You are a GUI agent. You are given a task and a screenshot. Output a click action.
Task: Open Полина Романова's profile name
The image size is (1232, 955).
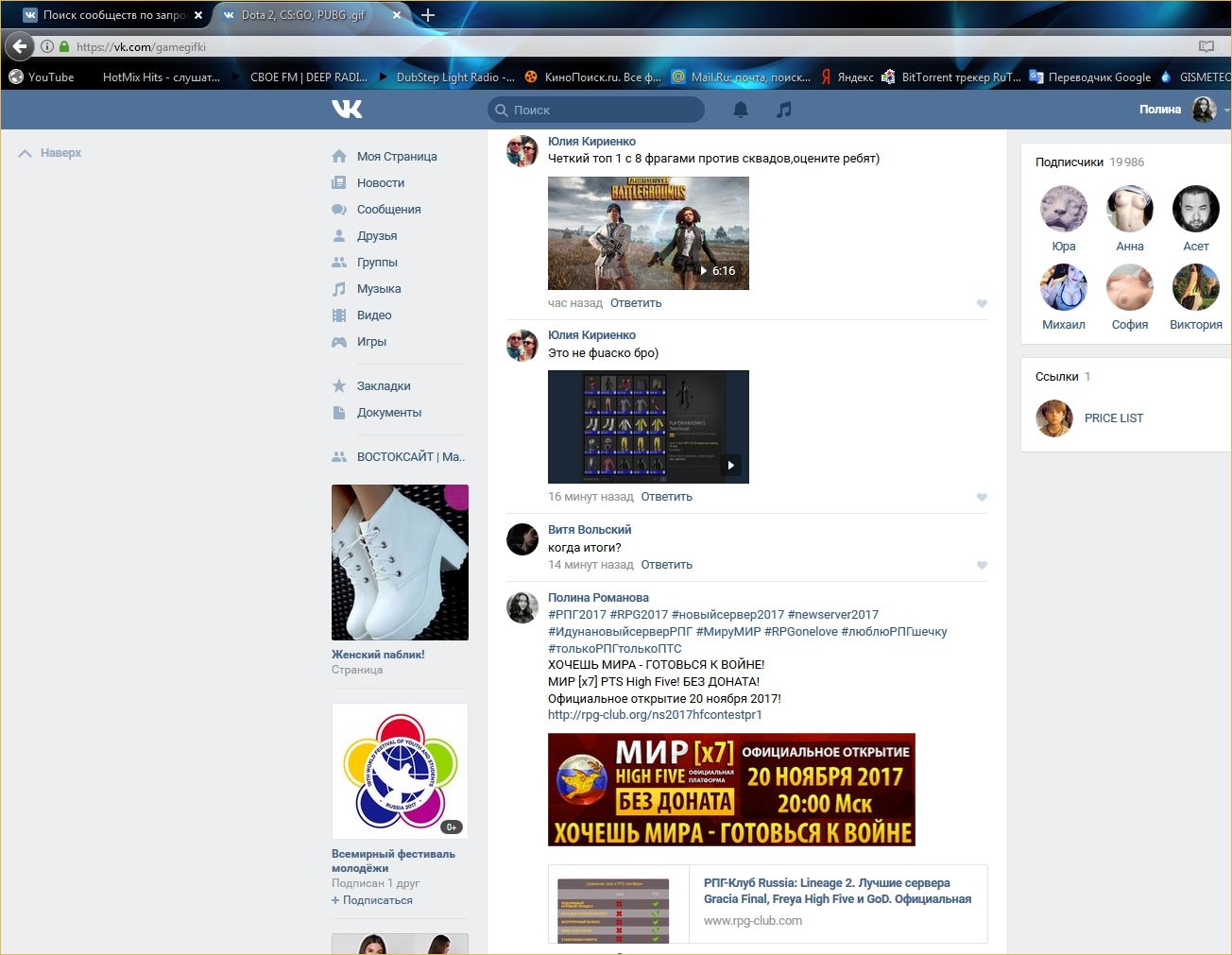[598, 598]
